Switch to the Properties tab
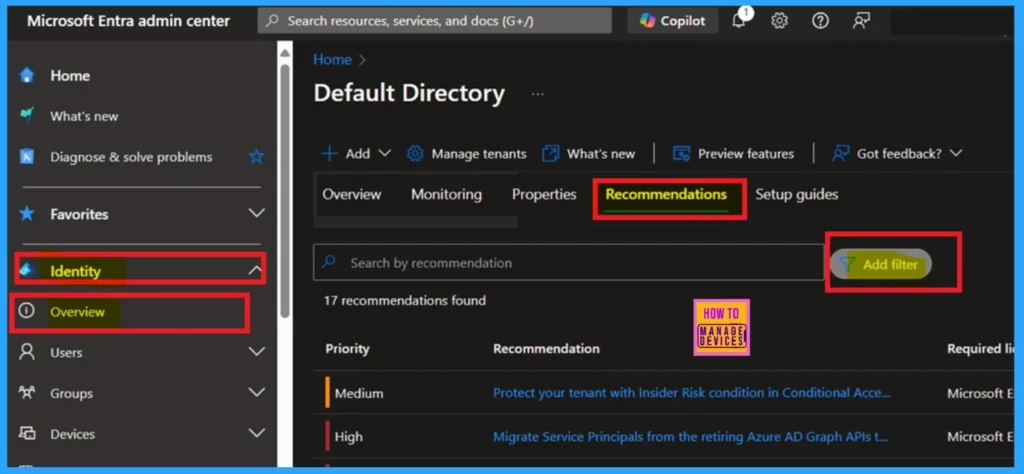The image size is (1024, 474). point(544,195)
